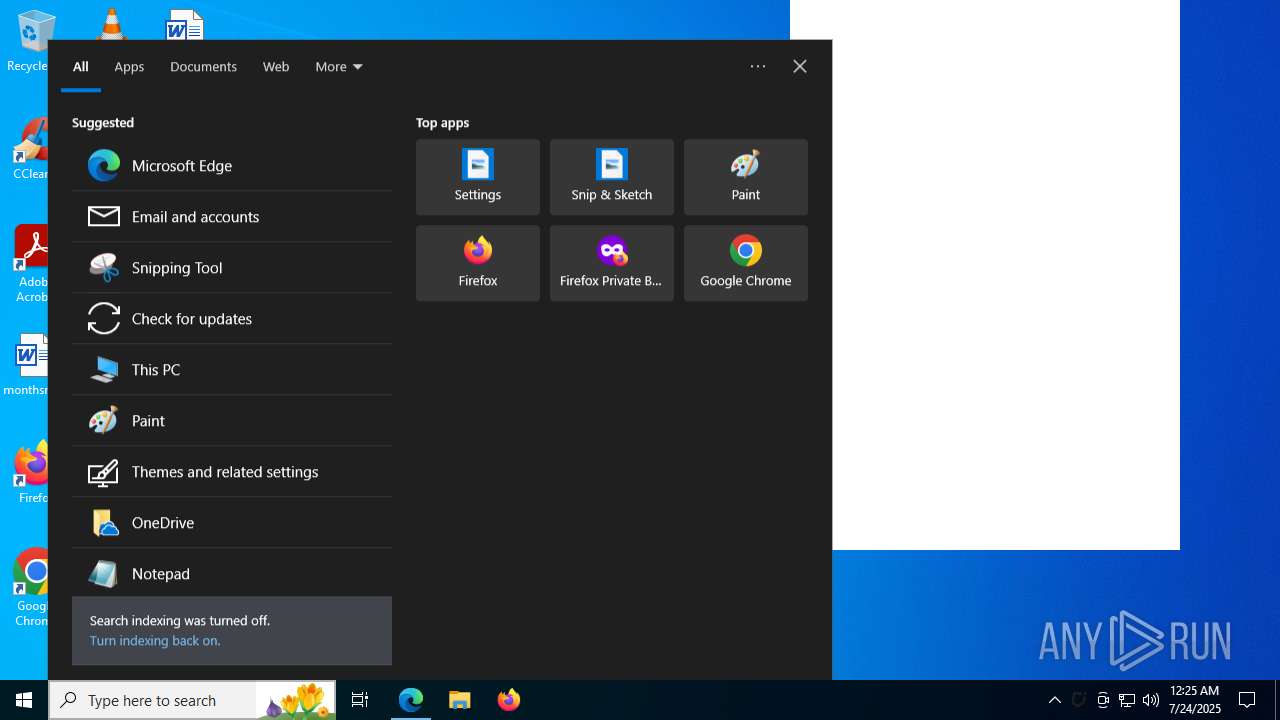Image resolution: width=1280 pixels, height=720 pixels.
Task: Expand the More search filter dropdown
Action: point(339,67)
